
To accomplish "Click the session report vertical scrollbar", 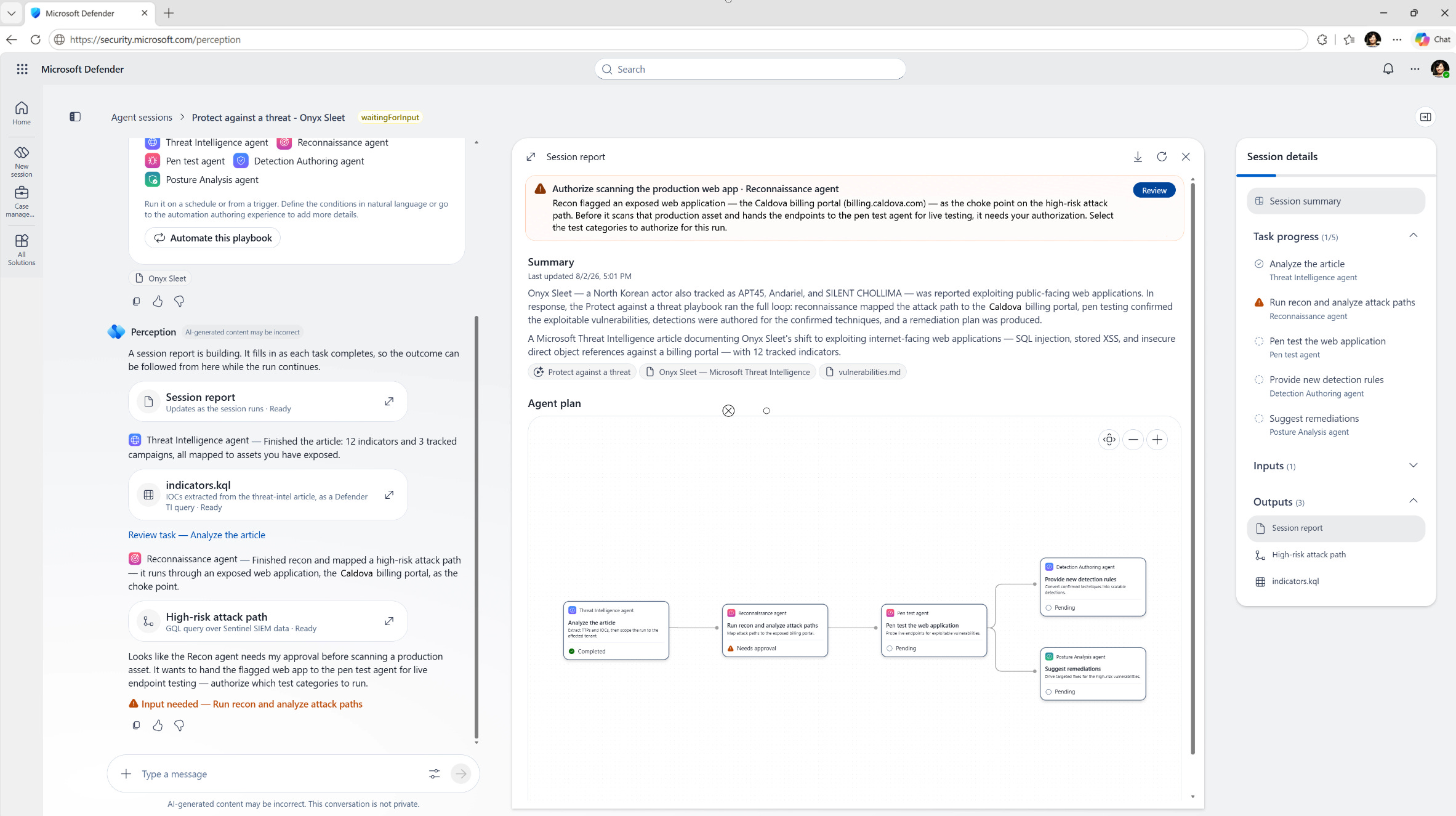I will coord(1193,468).
